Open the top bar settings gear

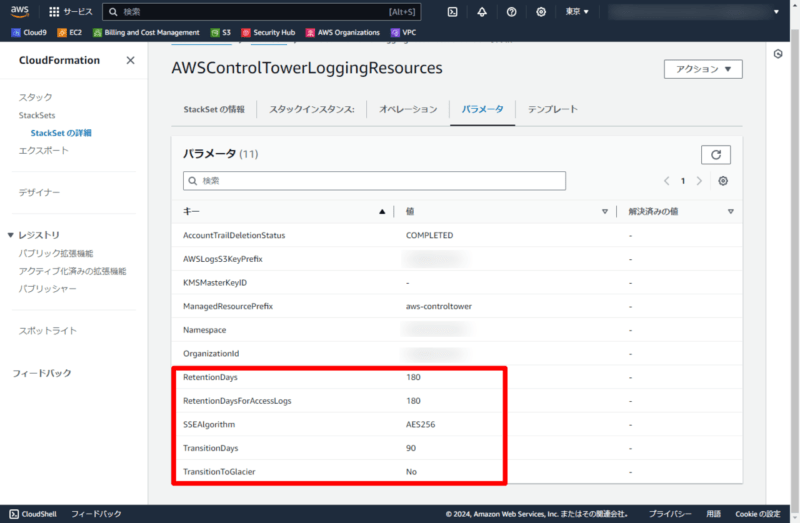point(541,12)
